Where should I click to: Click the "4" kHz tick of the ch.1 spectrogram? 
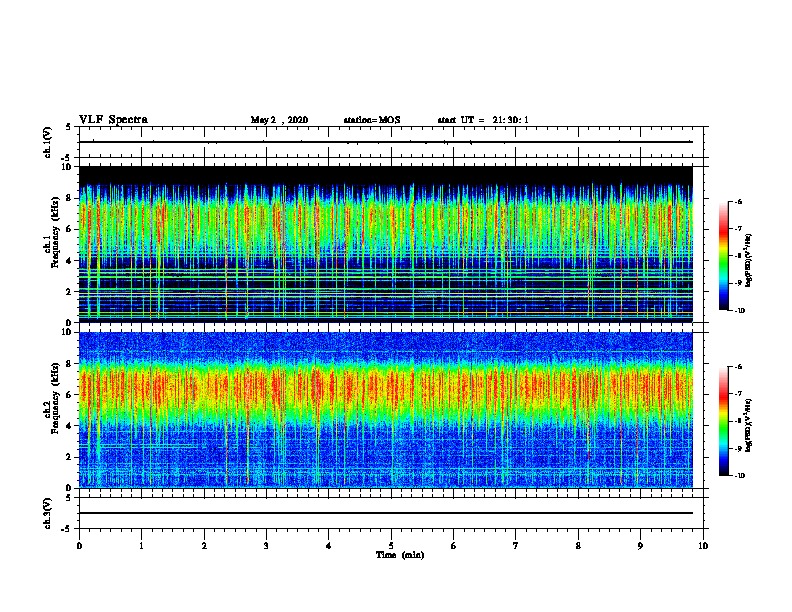click(x=70, y=261)
